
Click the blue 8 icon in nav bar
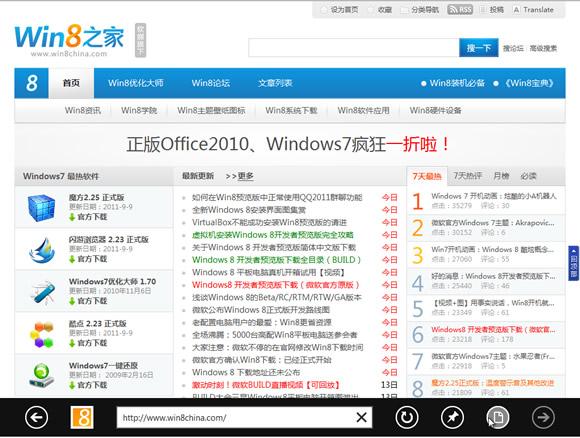point(31,83)
